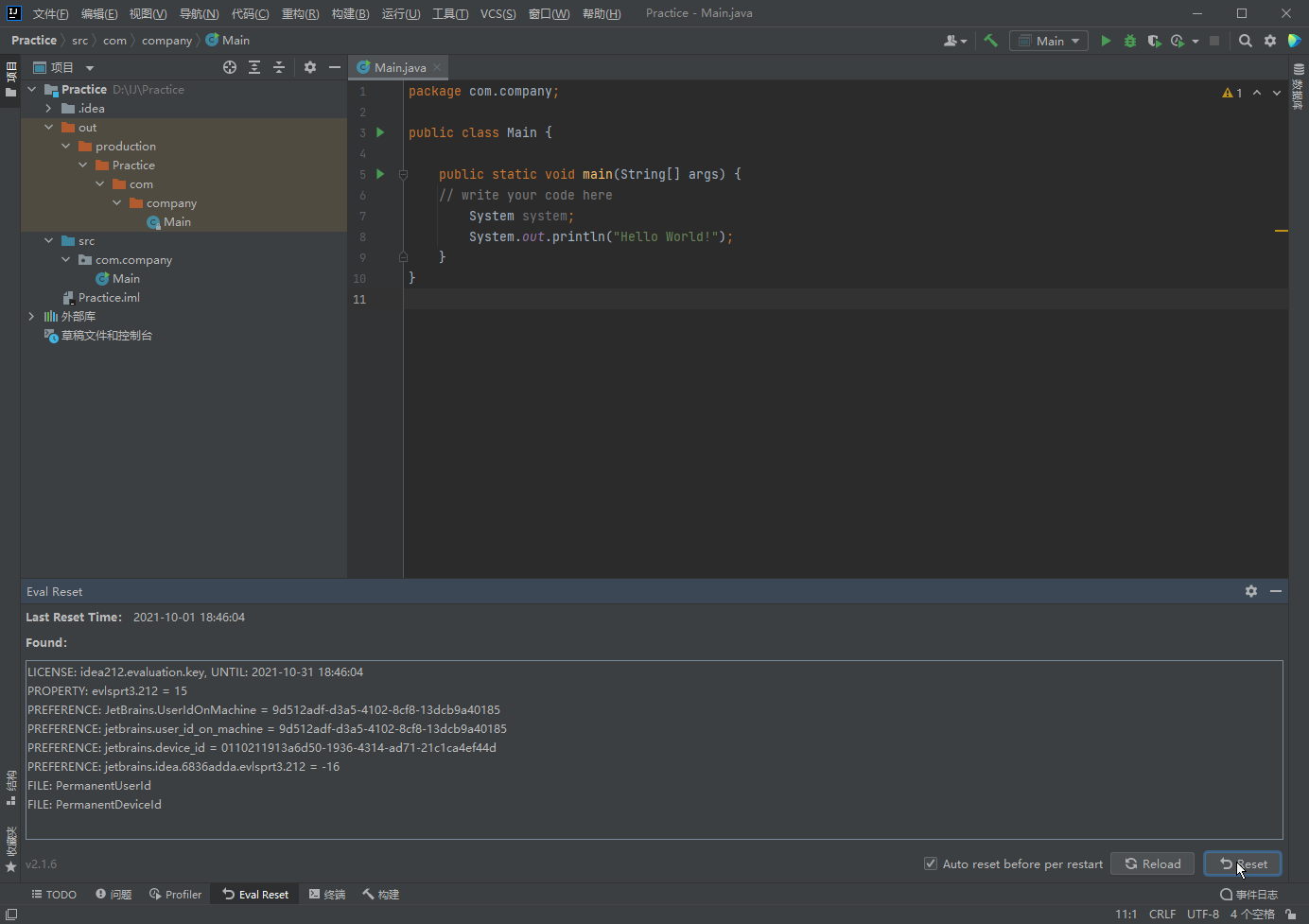The width and height of the screenshot is (1309, 924).
Task: Hide the project tool window
Action: (334, 67)
